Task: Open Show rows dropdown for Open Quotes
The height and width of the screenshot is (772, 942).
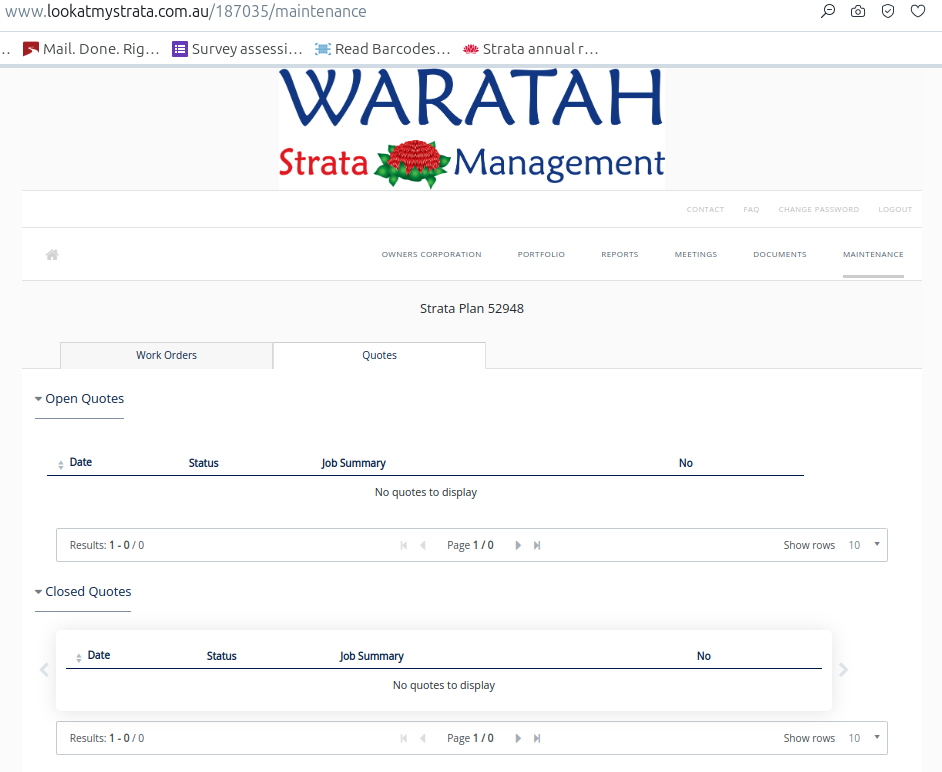Action: (x=864, y=545)
